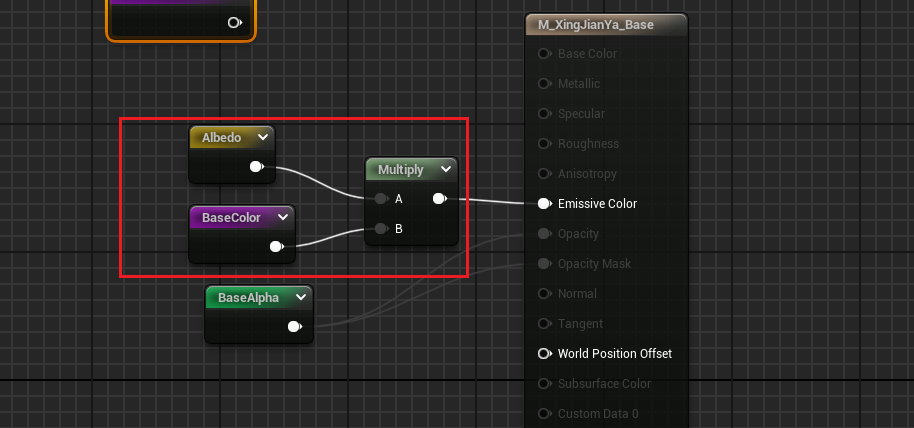The width and height of the screenshot is (914, 428).
Task: Click the World Position Offset input pin
Action: click(x=544, y=354)
